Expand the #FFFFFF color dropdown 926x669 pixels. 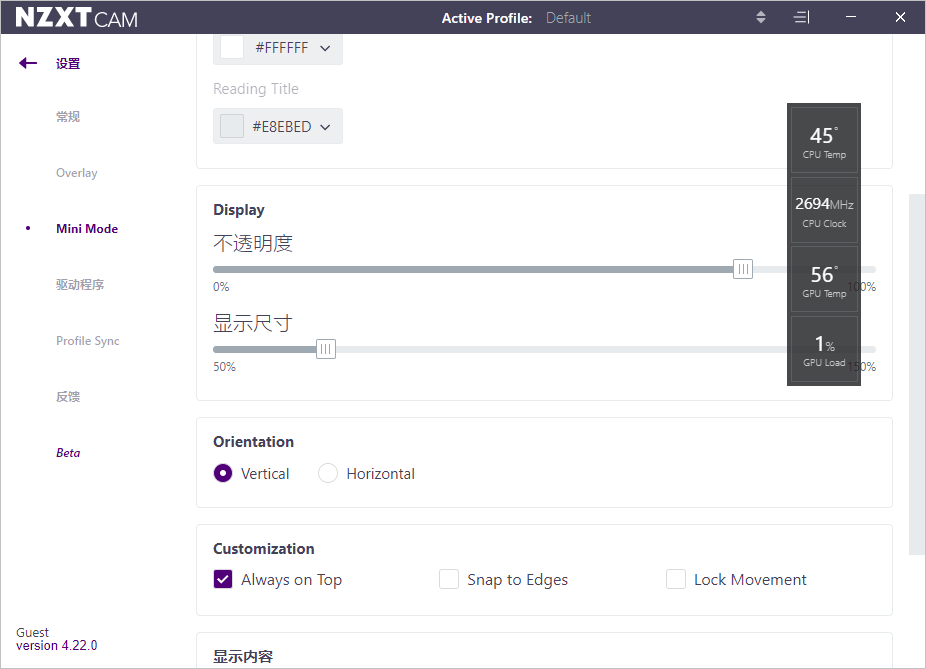point(278,48)
